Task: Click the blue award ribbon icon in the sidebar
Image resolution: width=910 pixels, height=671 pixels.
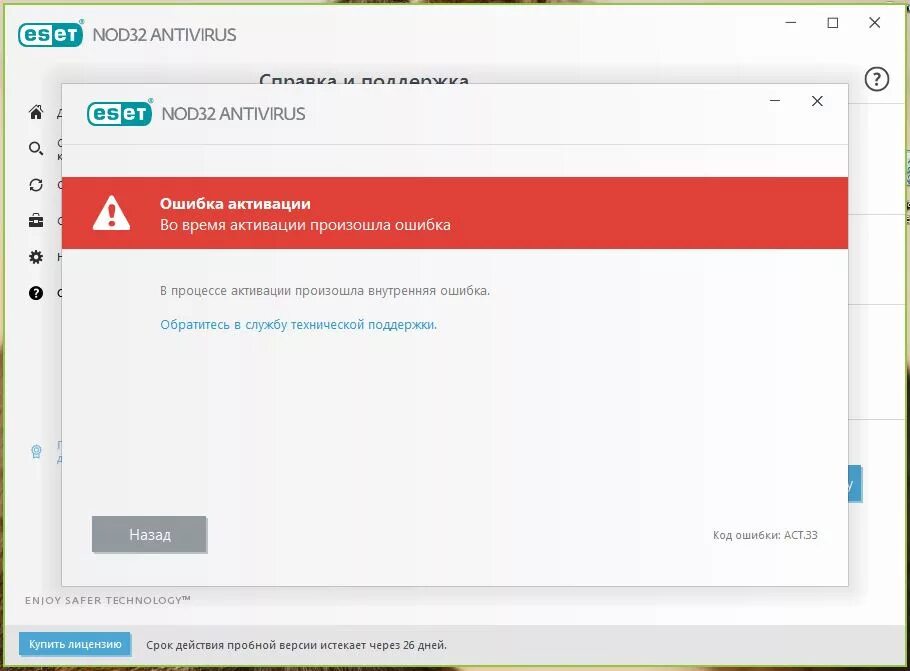Action: point(36,451)
